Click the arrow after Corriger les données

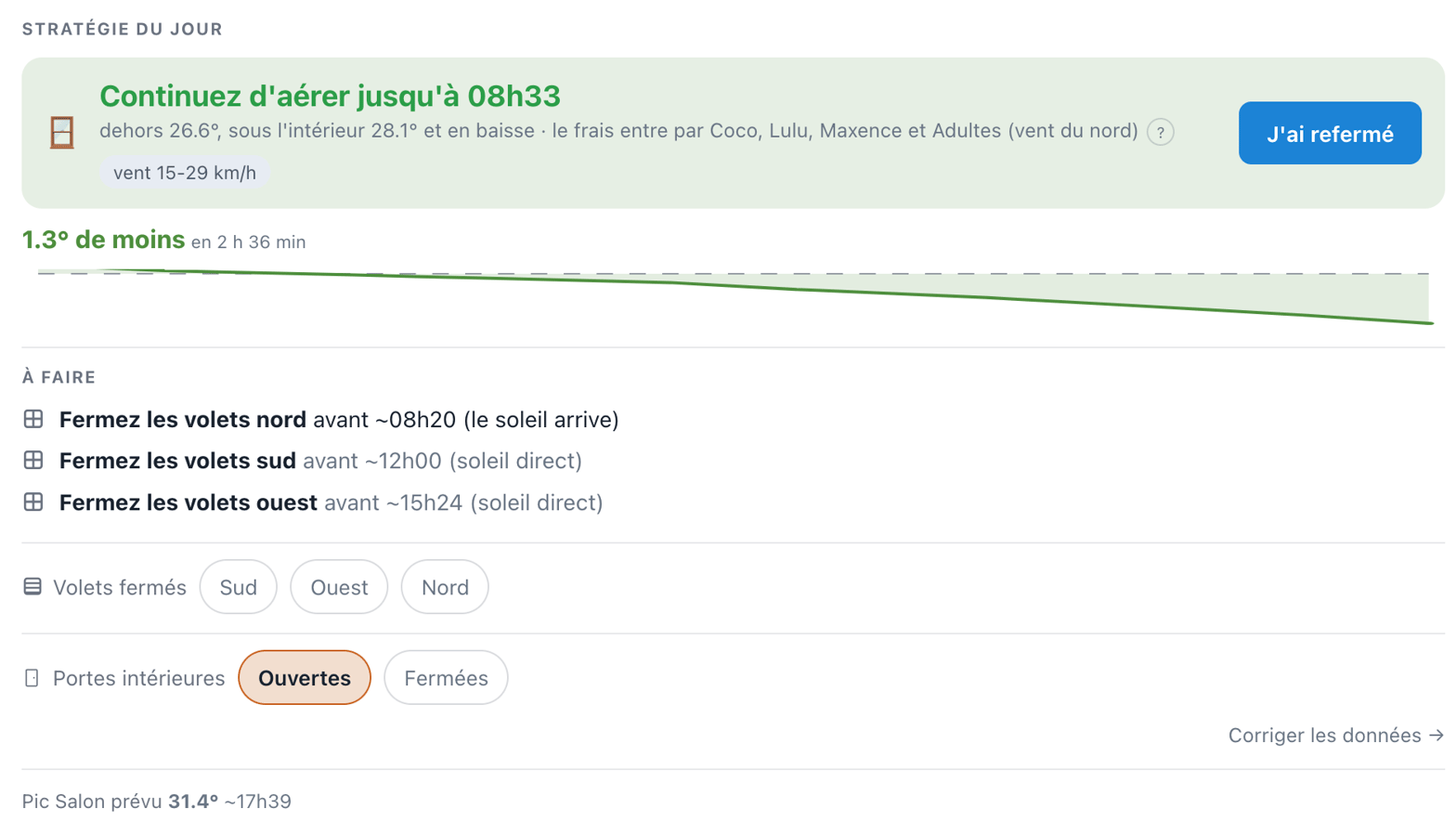coord(1436,735)
